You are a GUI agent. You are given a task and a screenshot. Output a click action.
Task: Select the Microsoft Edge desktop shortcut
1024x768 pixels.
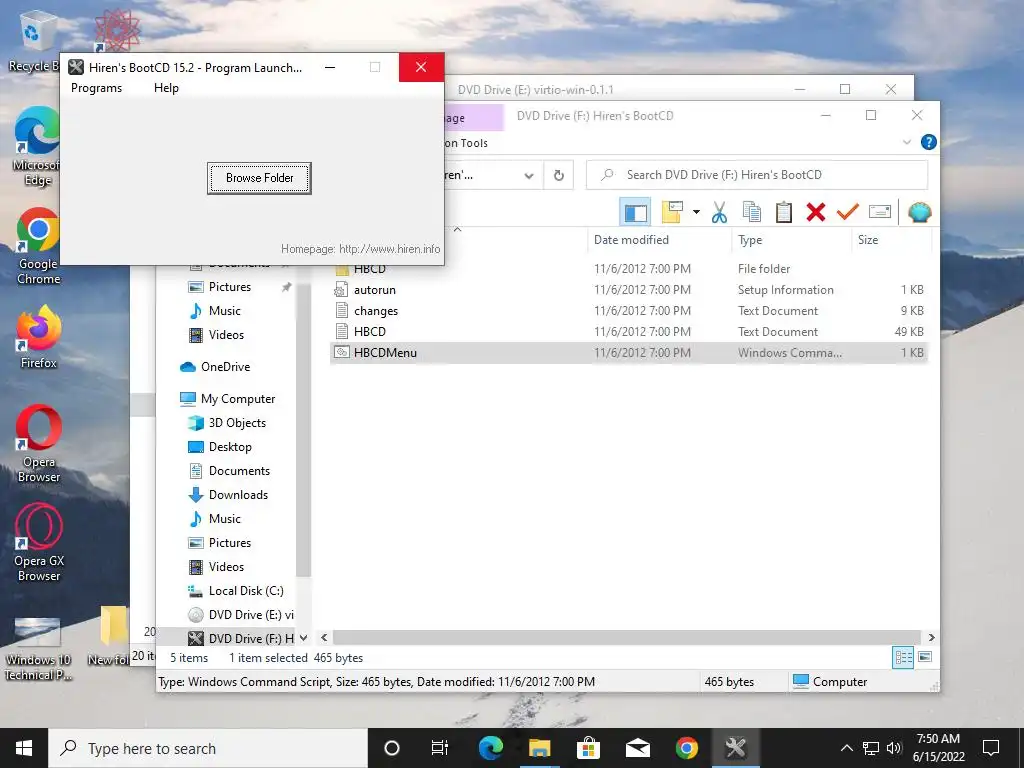point(37,146)
